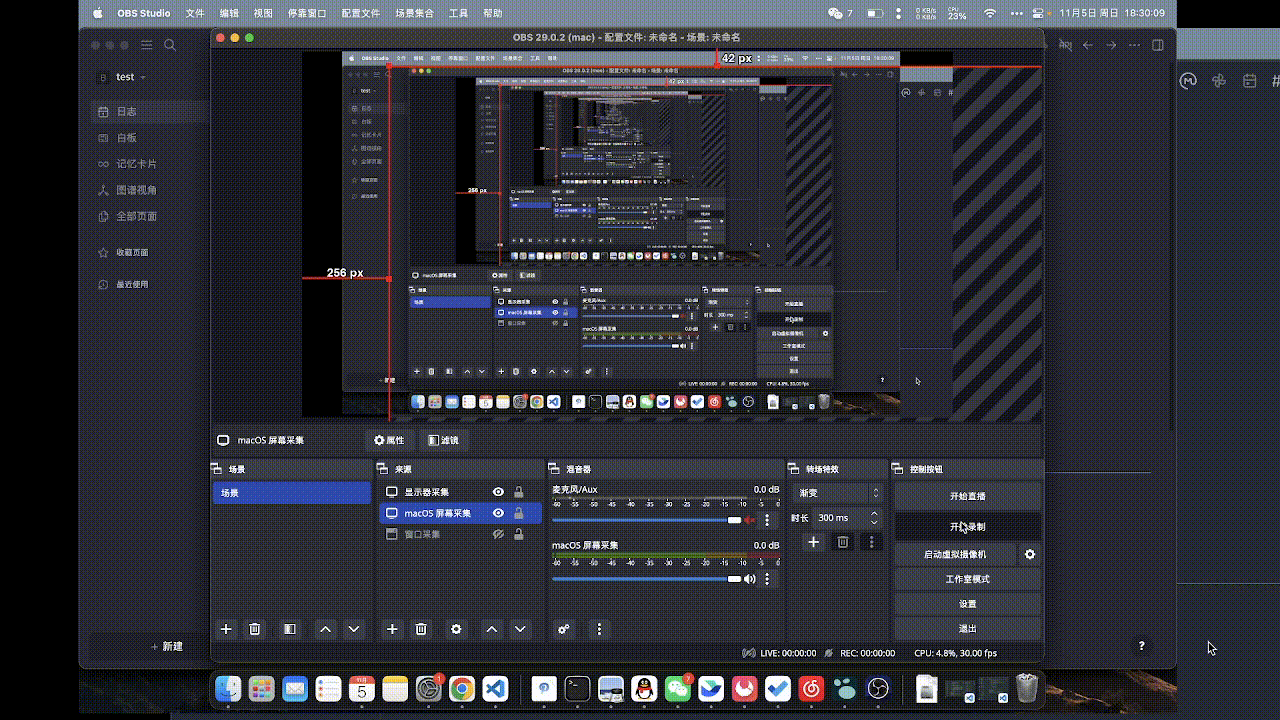Screen dimensions: 1280x720
Task: Unmute the 麦克风/Aux channel
Action: [749, 520]
